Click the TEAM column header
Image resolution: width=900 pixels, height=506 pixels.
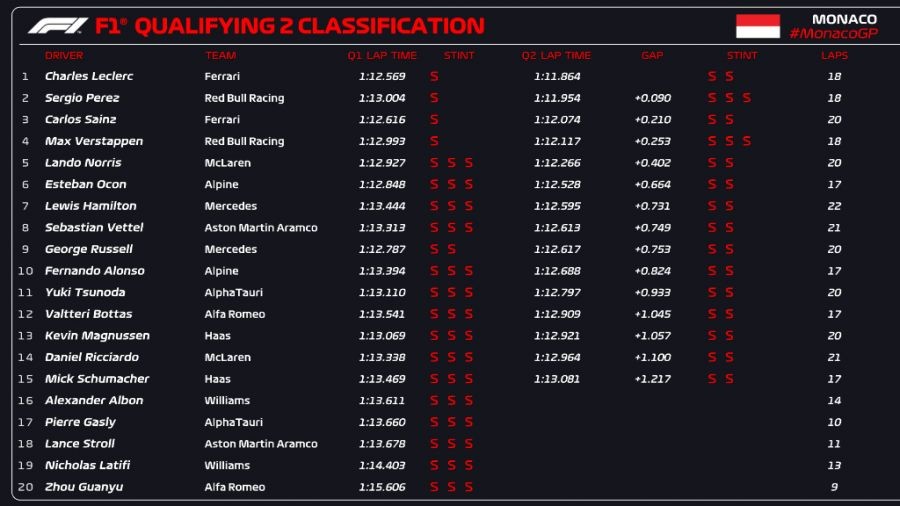(x=220, y=56)
